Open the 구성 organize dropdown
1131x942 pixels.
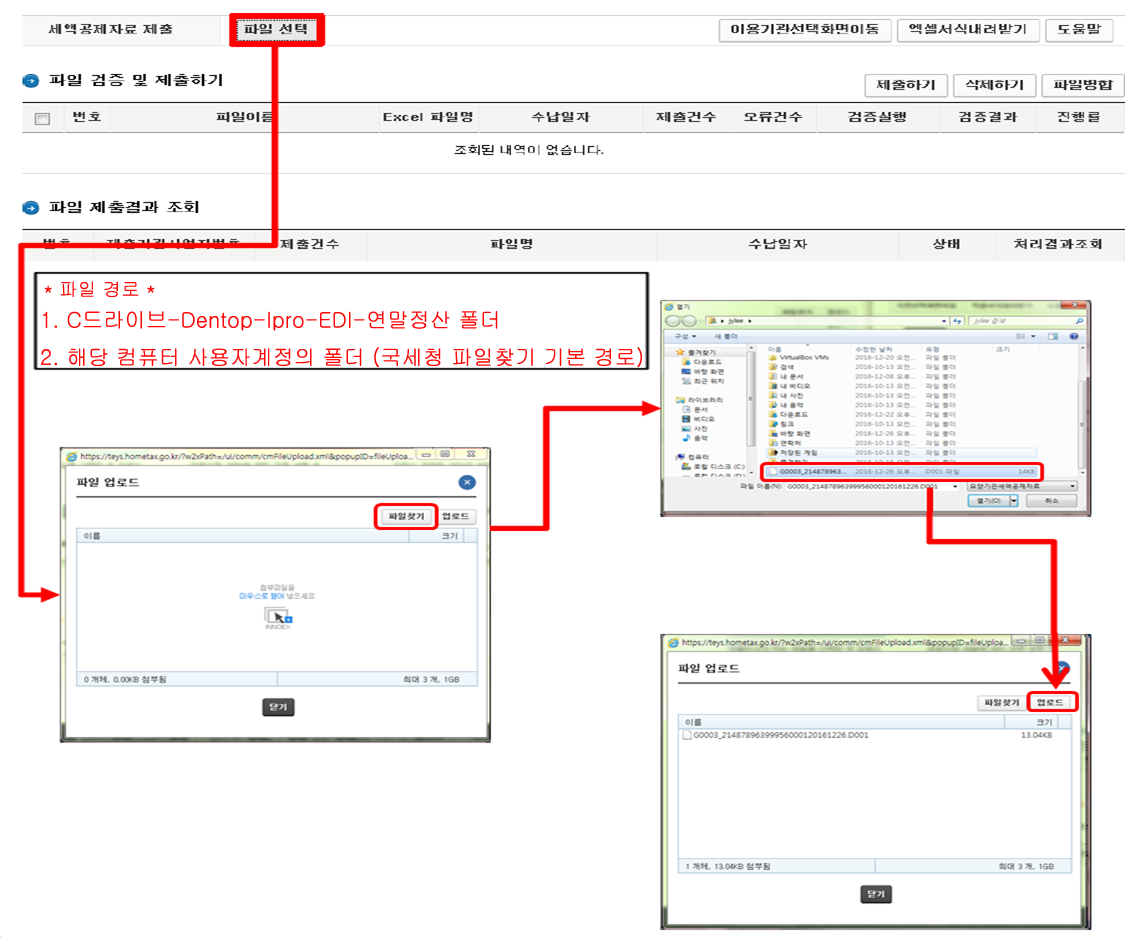pyautogui.click(x=685, y=336)
